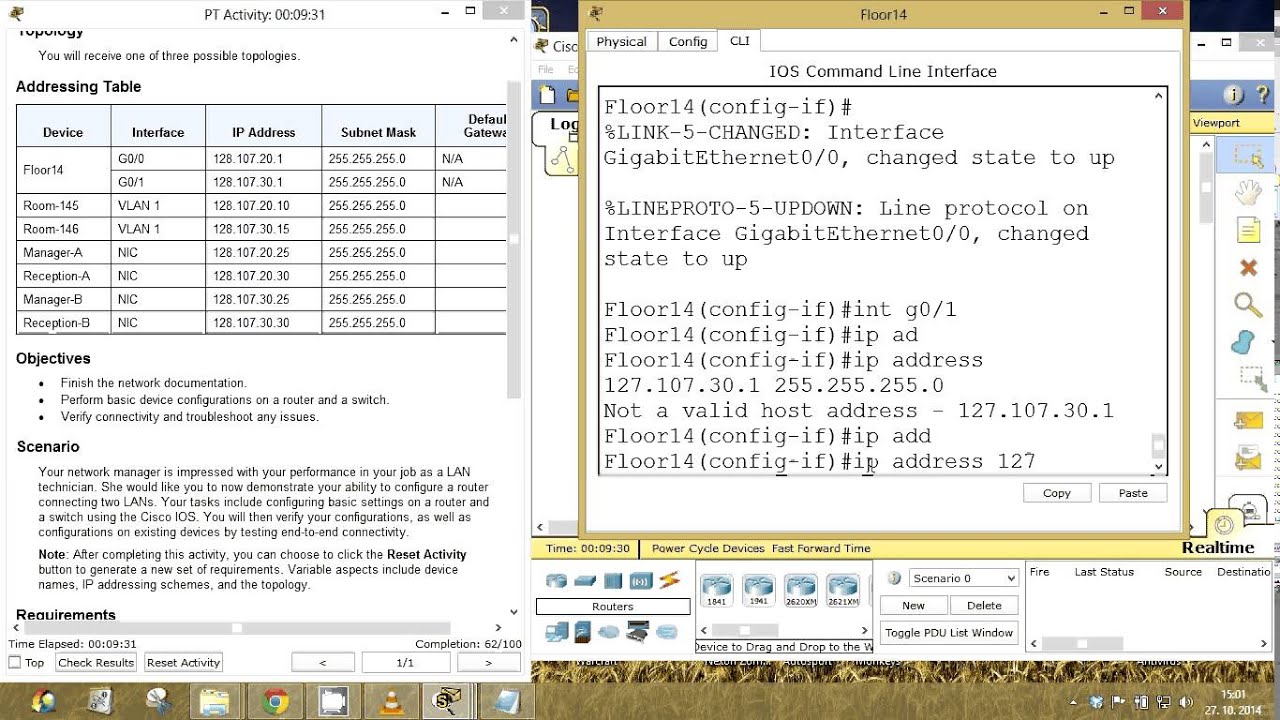
Task: Pick the 1941 router model
Action: point(759,589)
